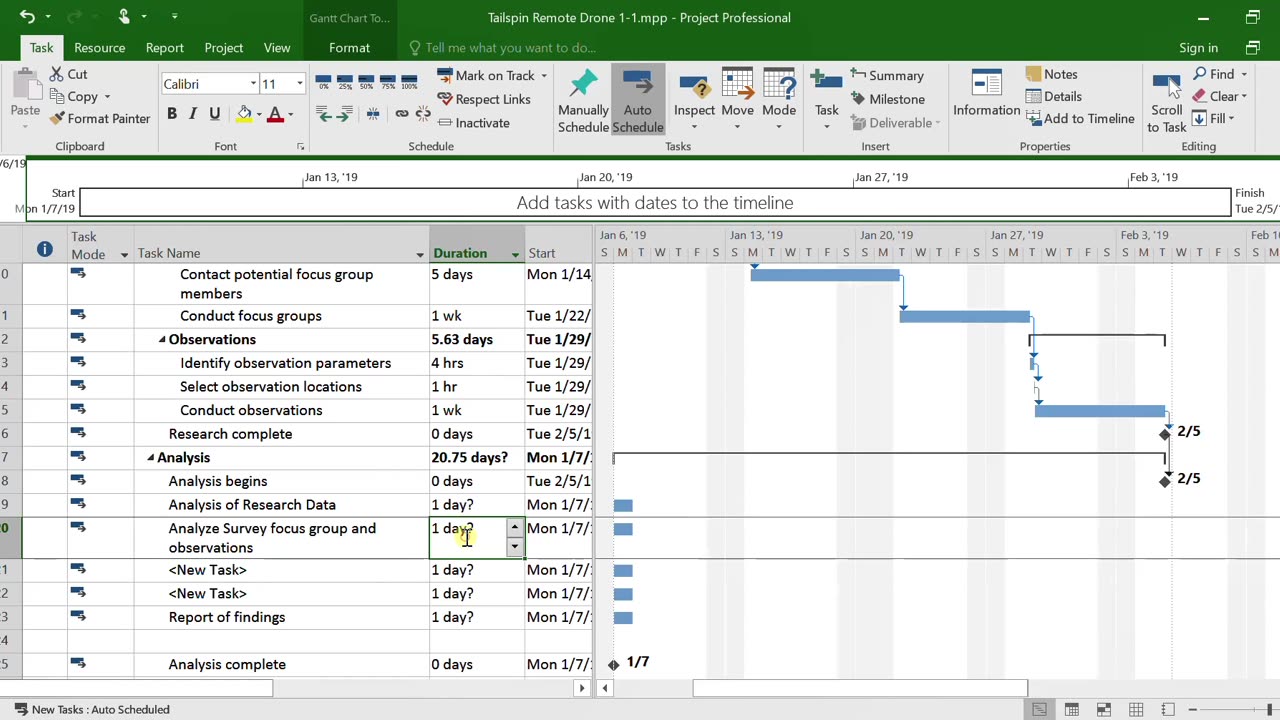Toggle Bold formatting
Screen dimensions: 1280x720
[172, 114]
